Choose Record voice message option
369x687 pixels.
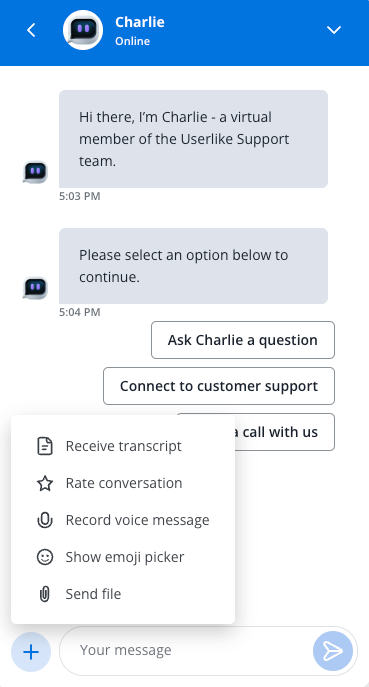[x=123, y=520]
